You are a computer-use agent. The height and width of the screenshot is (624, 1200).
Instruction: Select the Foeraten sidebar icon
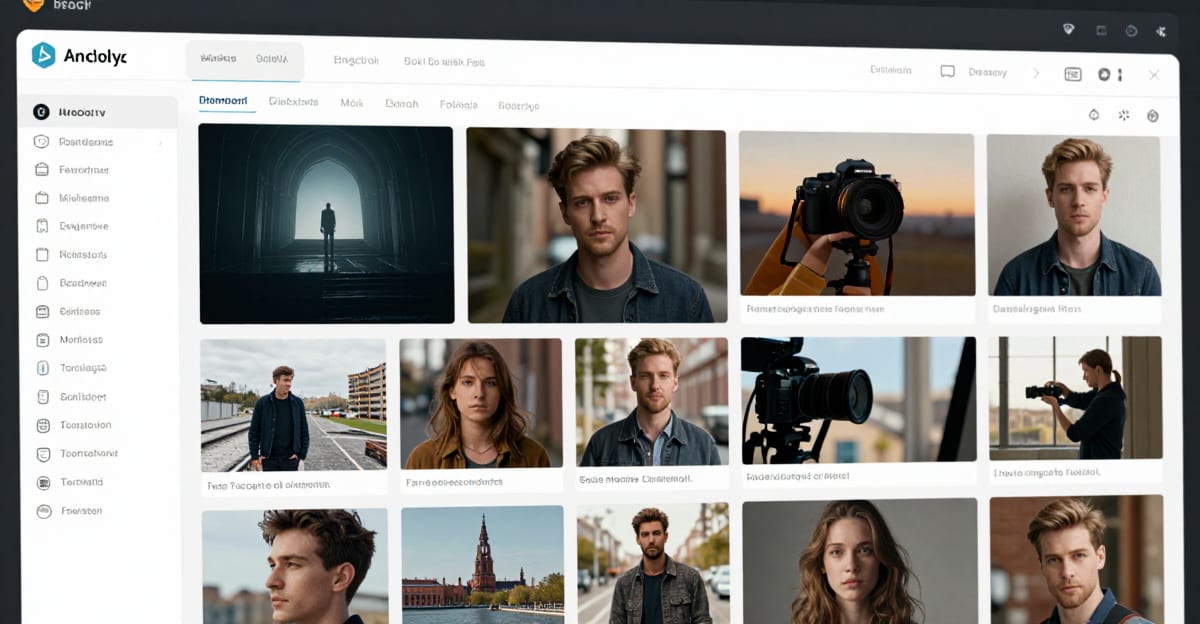click(42, 511)
